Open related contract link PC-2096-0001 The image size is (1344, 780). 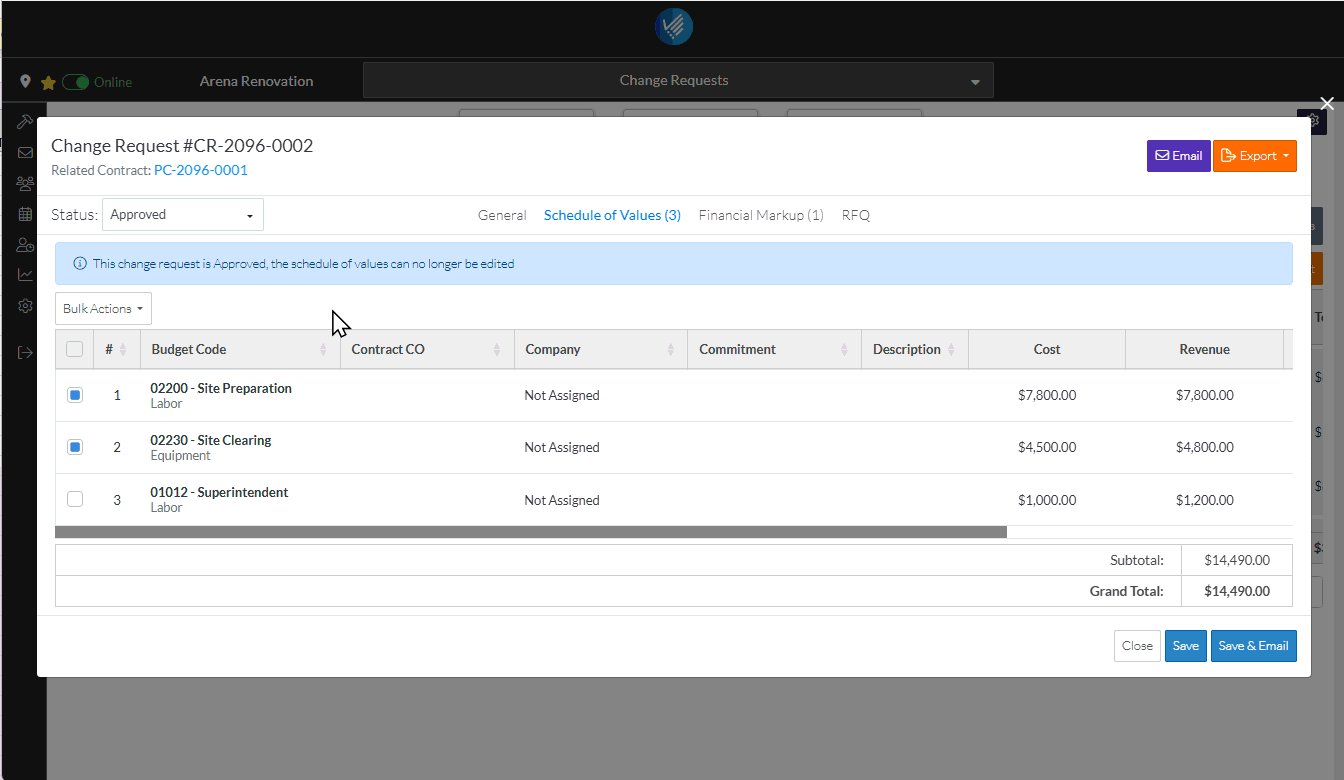(201, 170)
